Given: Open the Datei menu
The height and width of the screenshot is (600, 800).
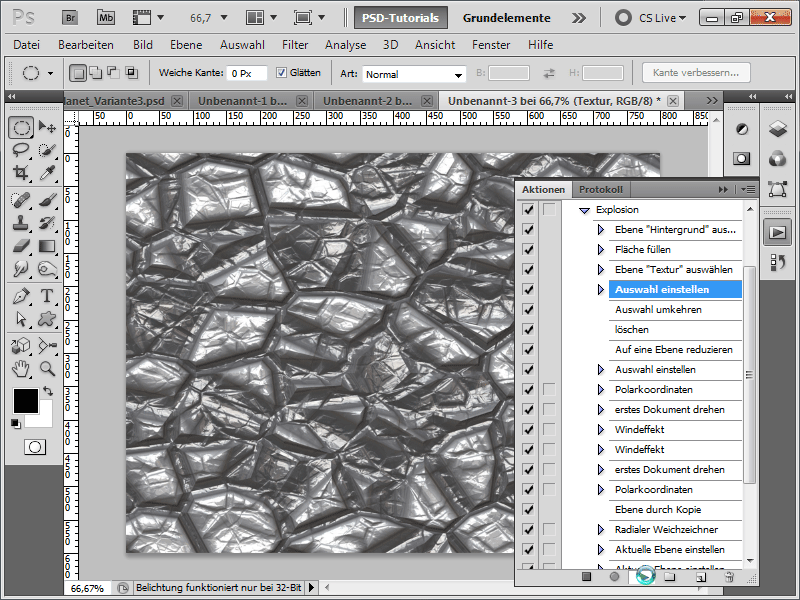Looking at the screenshot, I should tap(27, 45).
